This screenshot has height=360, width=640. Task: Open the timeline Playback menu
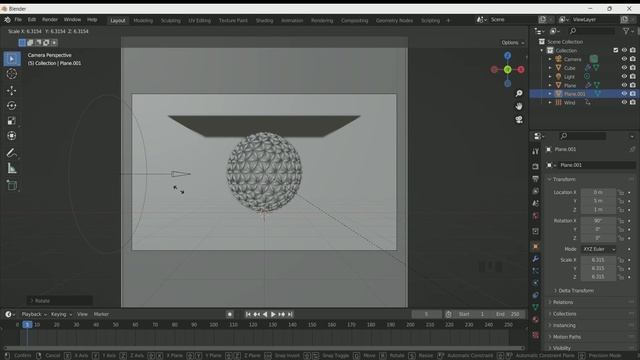coord(34,314)
